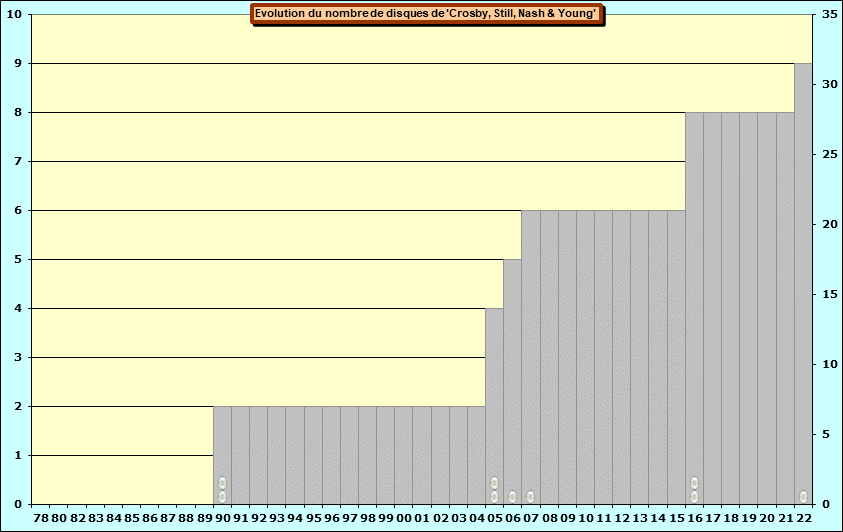Open the disc icon in the 07 bar
The height and width of the screenshot is (532, 843).
click(x=530, y=497)
